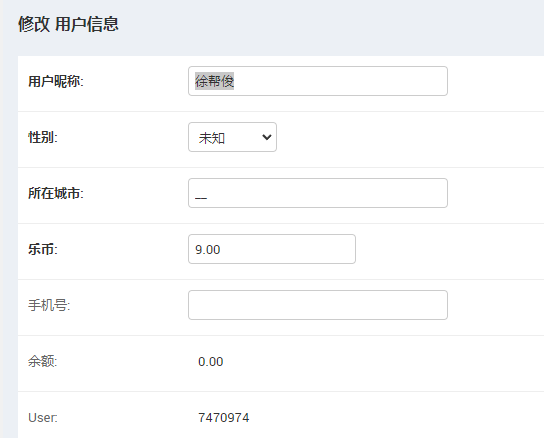Screen dimensions: 544x438
Task: Select the empty 手机号 input box
Action: tap(318, 305)
